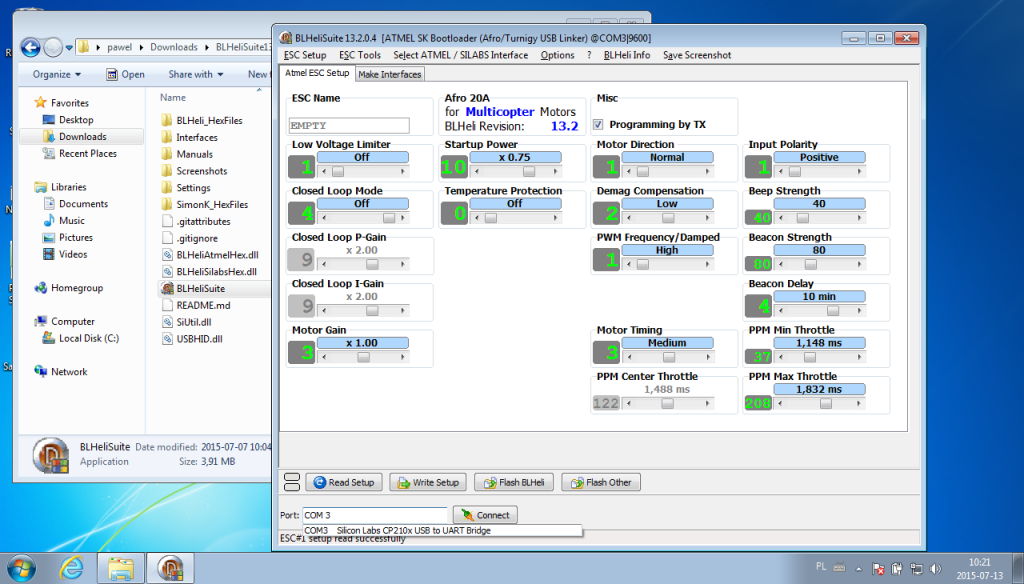Click the Save Screenshot menu item
Screen dimensions: 1024x584
[x=696, y=55]
